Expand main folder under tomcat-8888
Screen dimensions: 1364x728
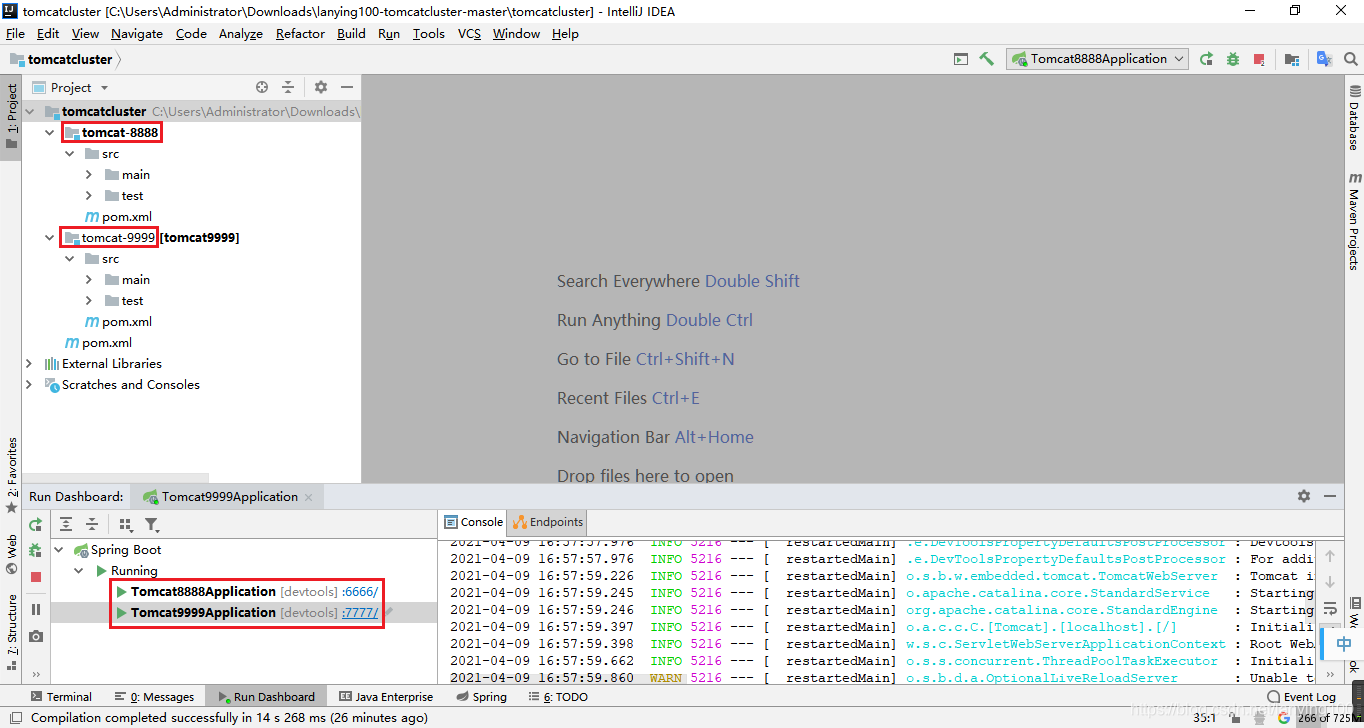(89, 174)
